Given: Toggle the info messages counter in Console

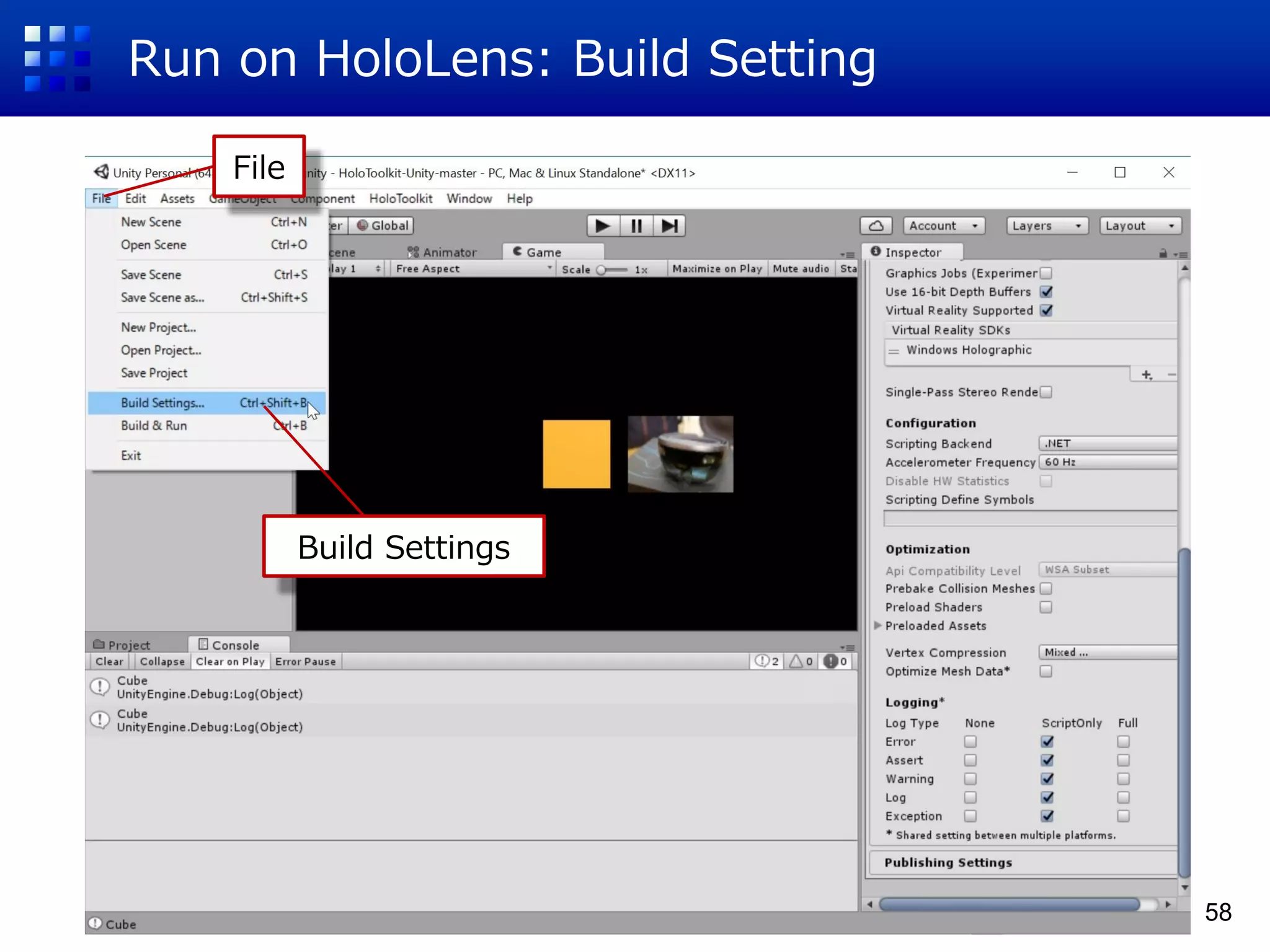Looking at the screenshot, I should click(x=767, y=661).
